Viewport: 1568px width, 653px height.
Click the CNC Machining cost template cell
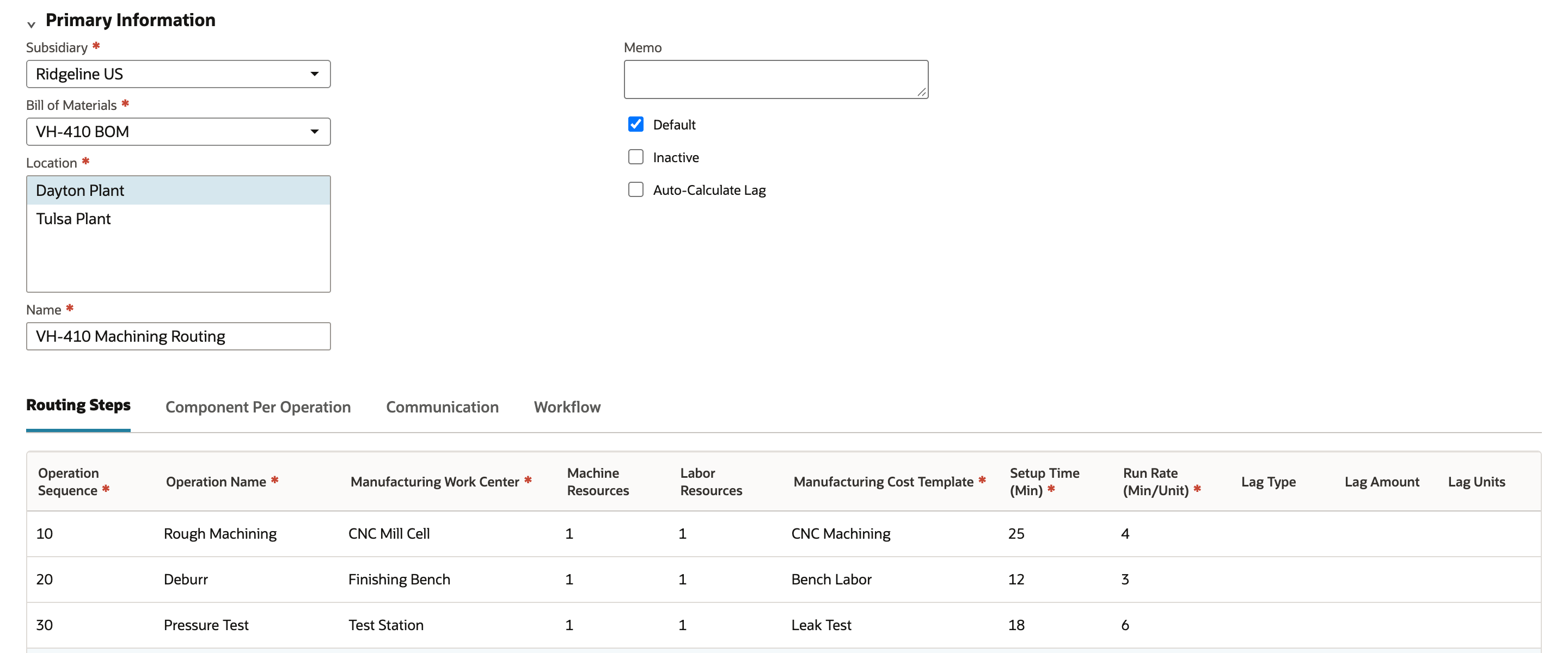point(841,534)
